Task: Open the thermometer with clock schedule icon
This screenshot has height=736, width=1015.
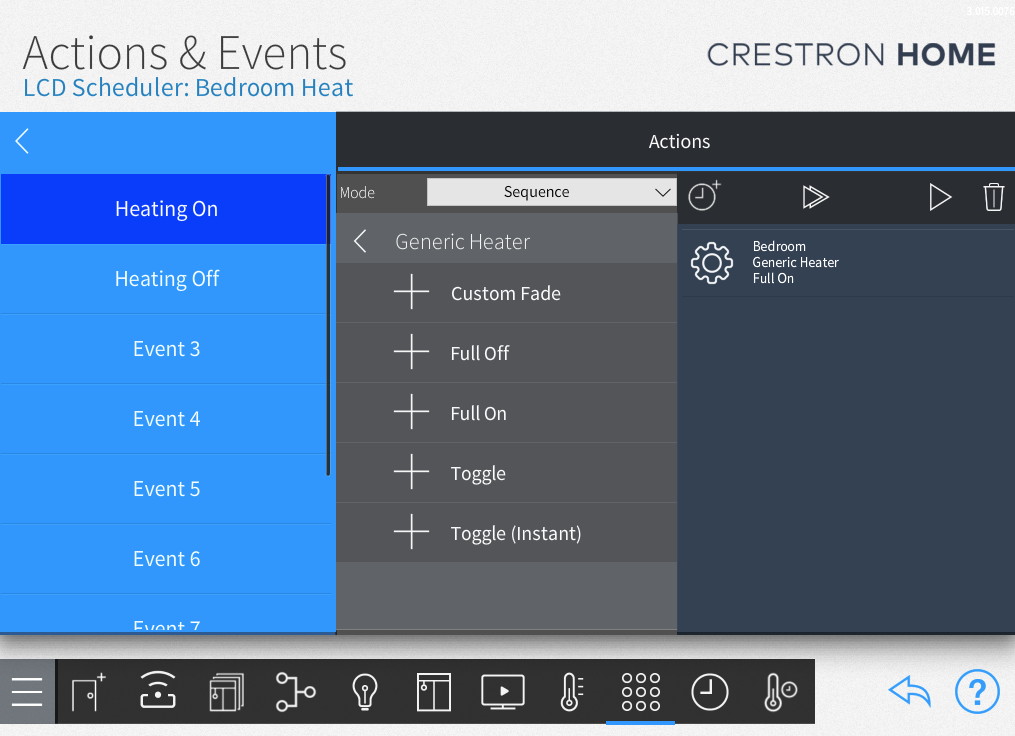Action: coord(780,691)
